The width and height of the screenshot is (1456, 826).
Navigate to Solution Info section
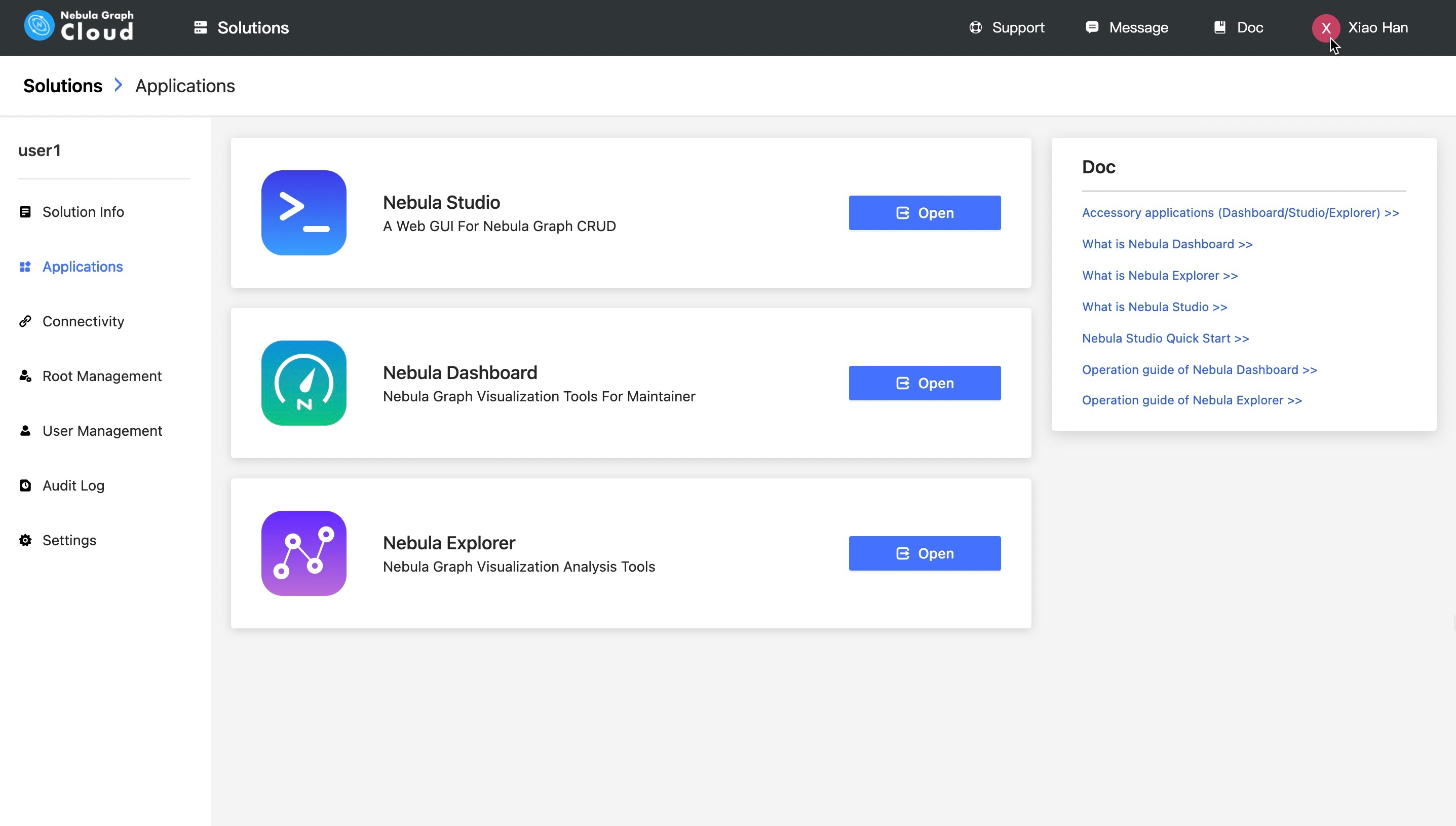click(83, 211)
